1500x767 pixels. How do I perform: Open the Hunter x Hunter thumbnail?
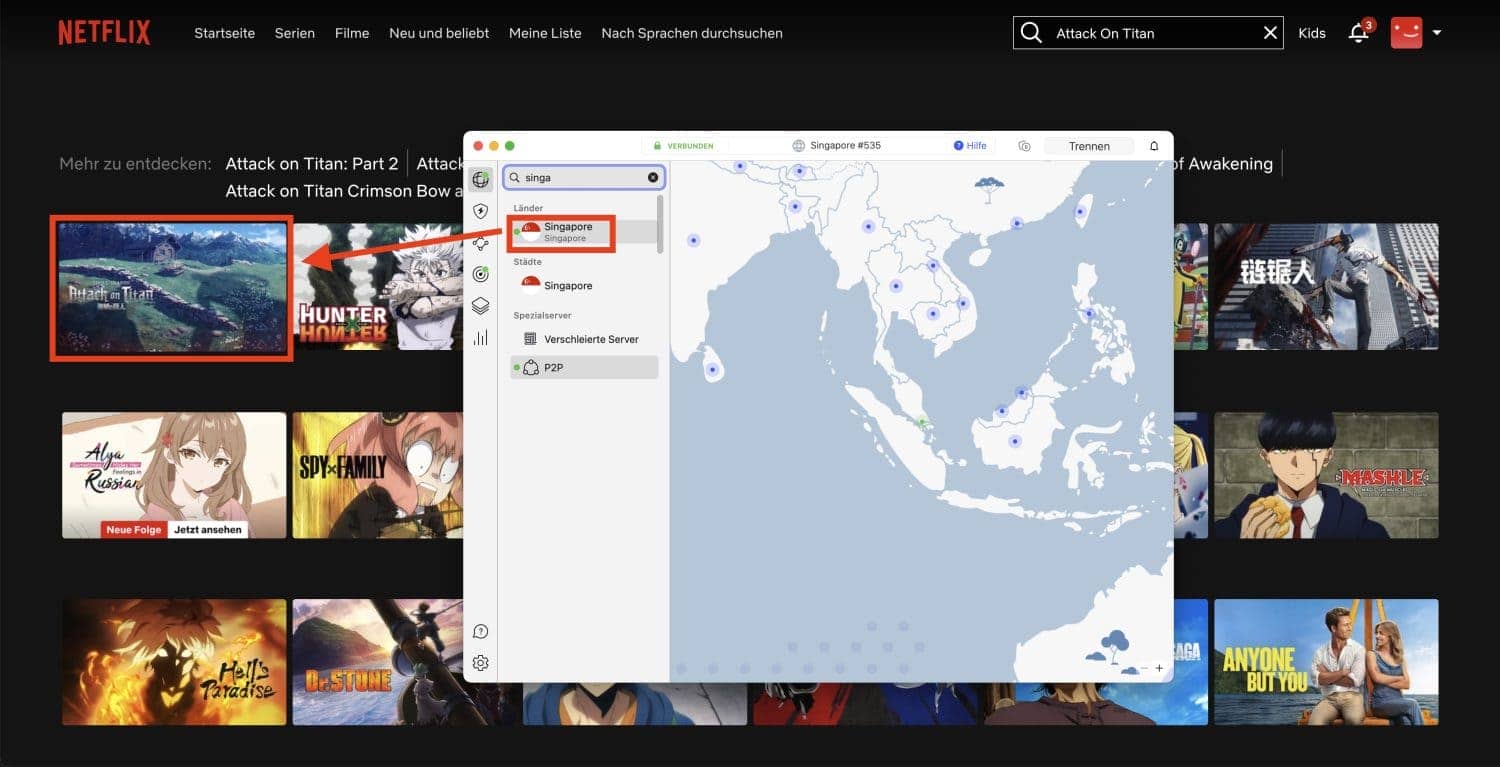(378, 286)
